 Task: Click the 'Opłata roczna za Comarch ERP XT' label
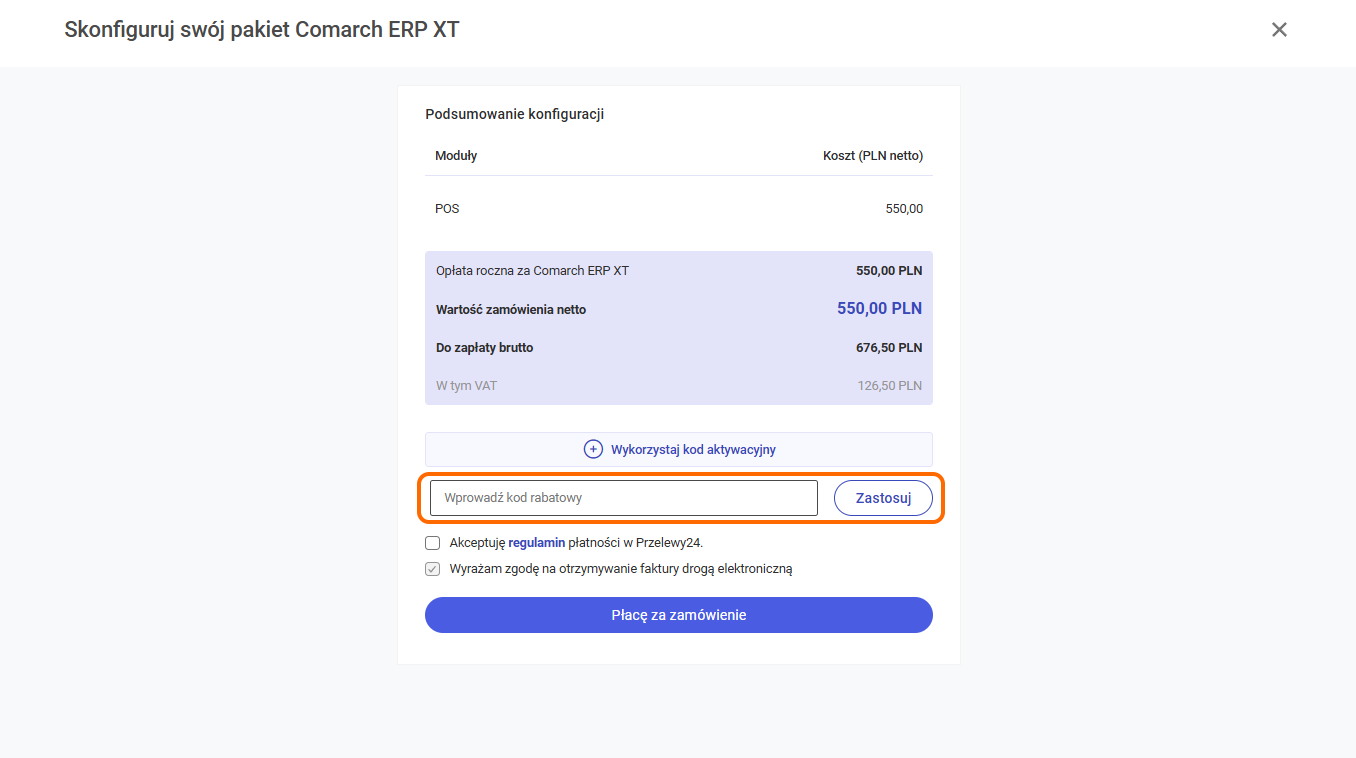[x=532, y=271]
